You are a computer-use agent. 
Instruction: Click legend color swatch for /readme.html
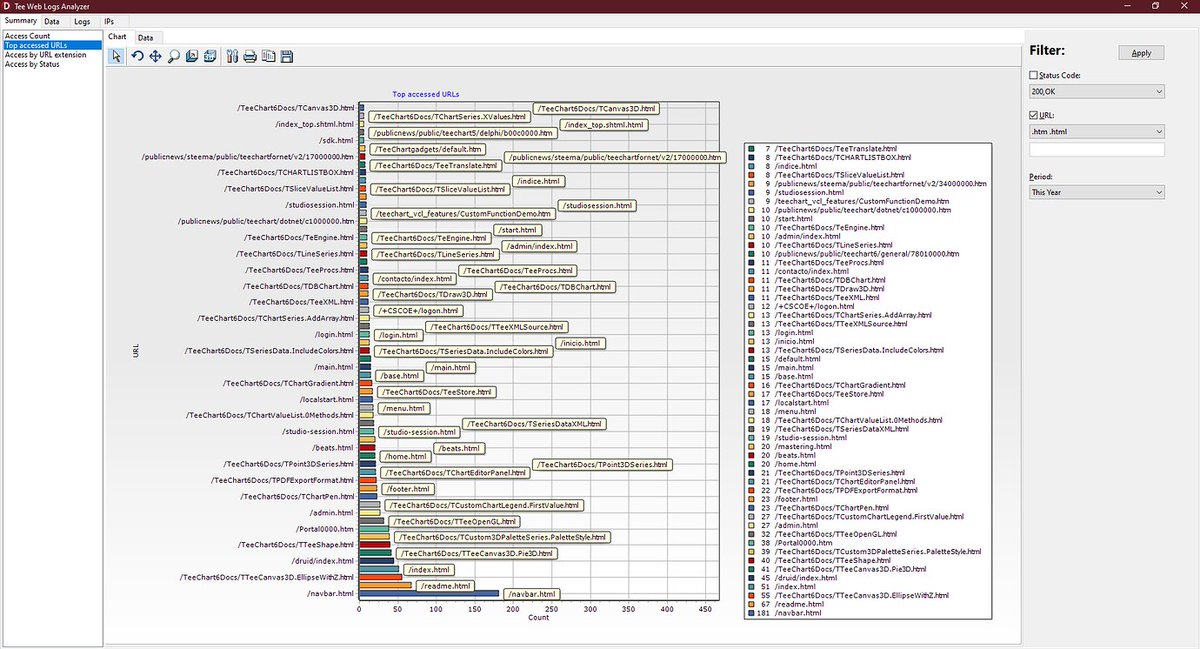tap(751, 604)
